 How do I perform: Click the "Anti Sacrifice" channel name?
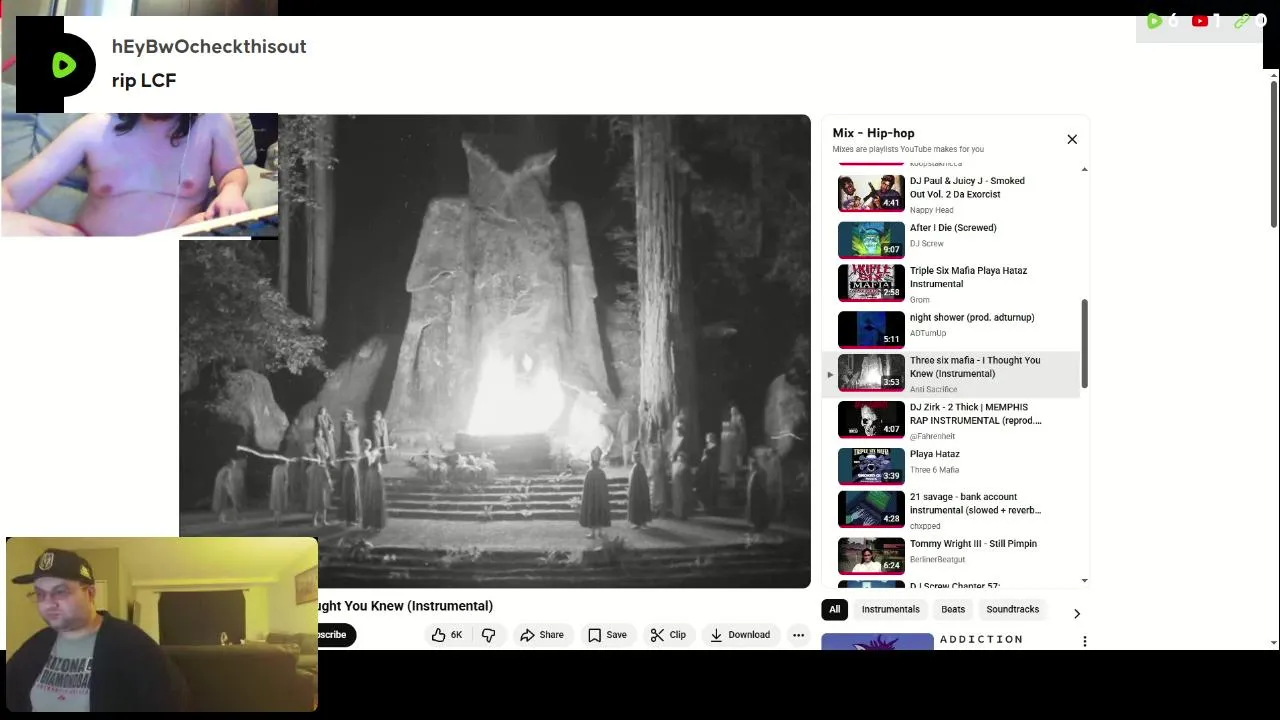[933, 389]
